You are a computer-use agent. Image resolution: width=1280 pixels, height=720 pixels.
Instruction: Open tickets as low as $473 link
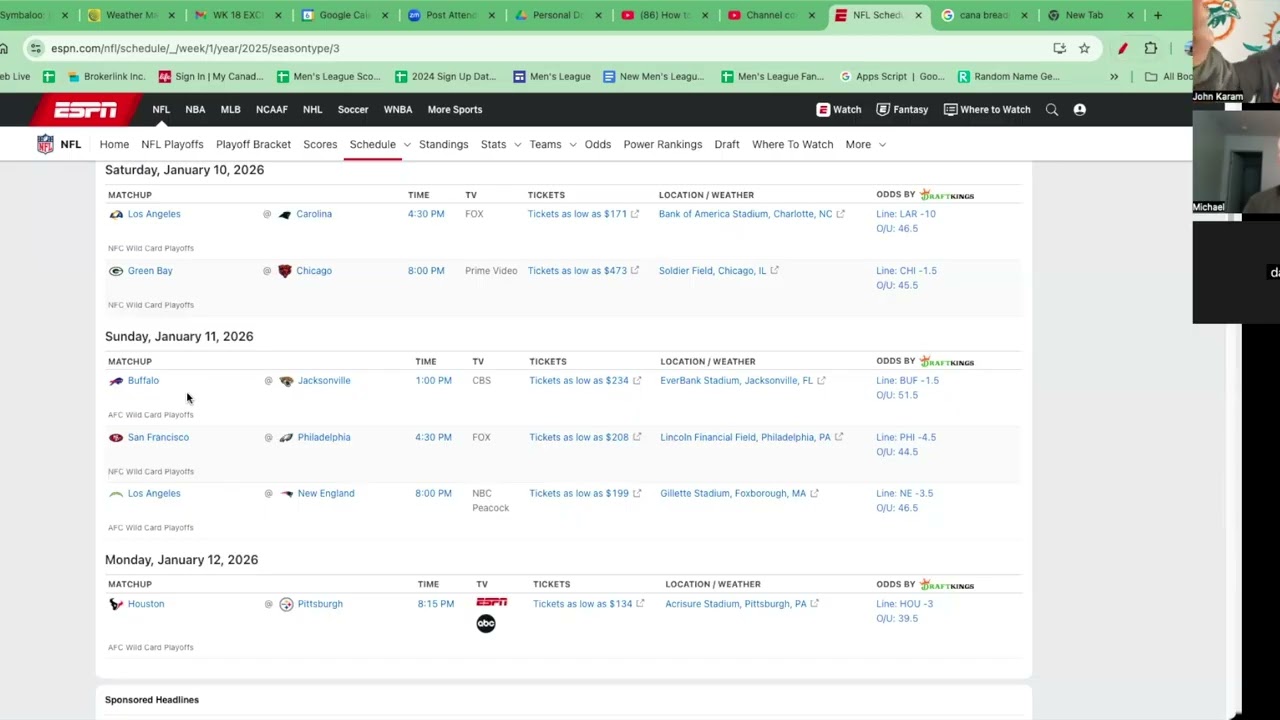pyautogui.click(x=583, y=271)
